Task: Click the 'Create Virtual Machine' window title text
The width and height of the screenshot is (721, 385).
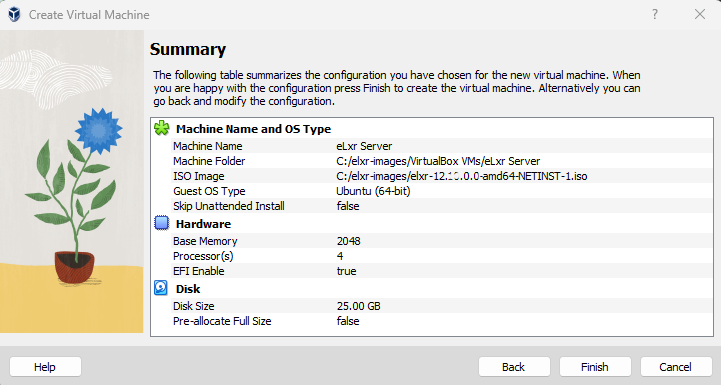Action: coord(89,15)
